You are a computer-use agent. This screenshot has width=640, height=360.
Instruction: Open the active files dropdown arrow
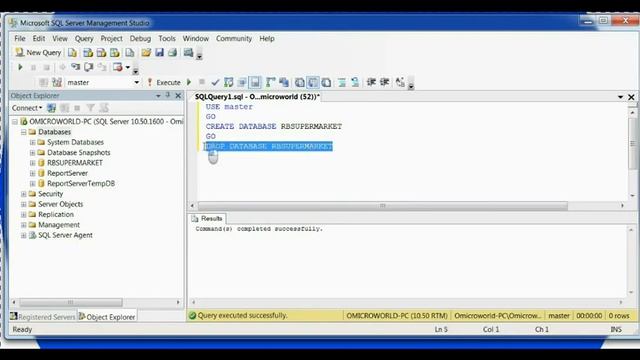point(620,97)
